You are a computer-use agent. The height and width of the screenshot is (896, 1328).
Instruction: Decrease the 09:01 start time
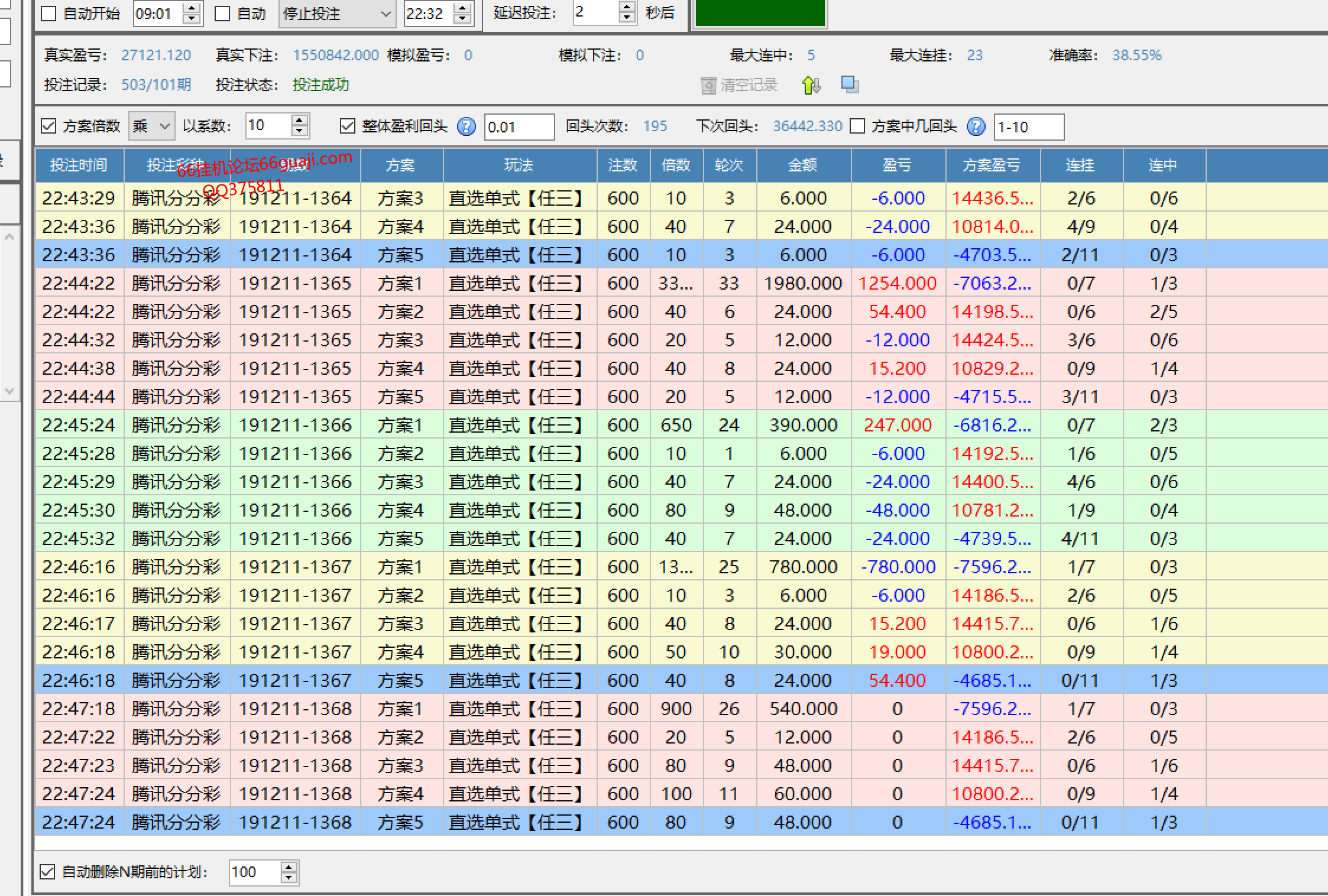tap(192, 19)
